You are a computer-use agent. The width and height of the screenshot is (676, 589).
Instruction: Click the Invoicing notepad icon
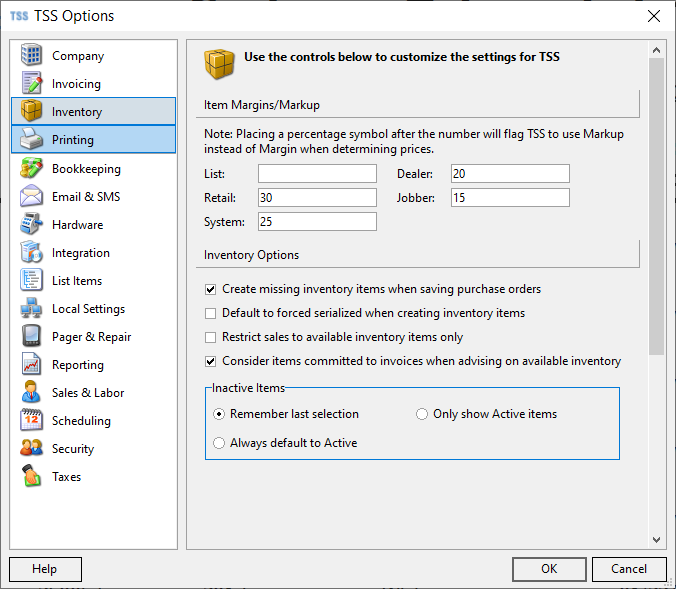31,83
